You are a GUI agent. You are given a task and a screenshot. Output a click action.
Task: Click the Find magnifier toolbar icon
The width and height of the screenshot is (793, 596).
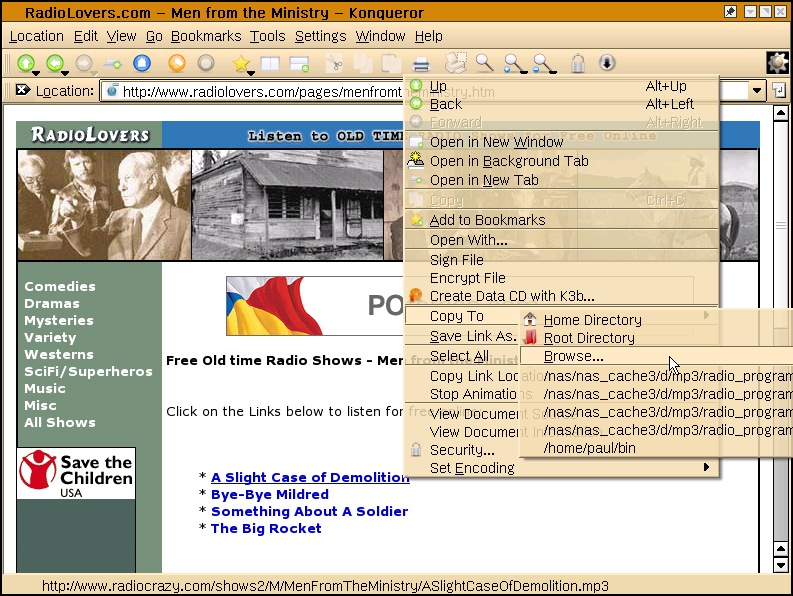click(x=484, y=62)
